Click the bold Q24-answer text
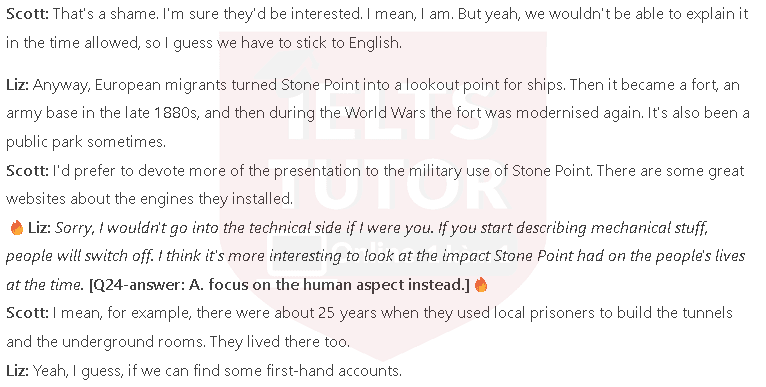766x387 pixels. click(279, 285)
